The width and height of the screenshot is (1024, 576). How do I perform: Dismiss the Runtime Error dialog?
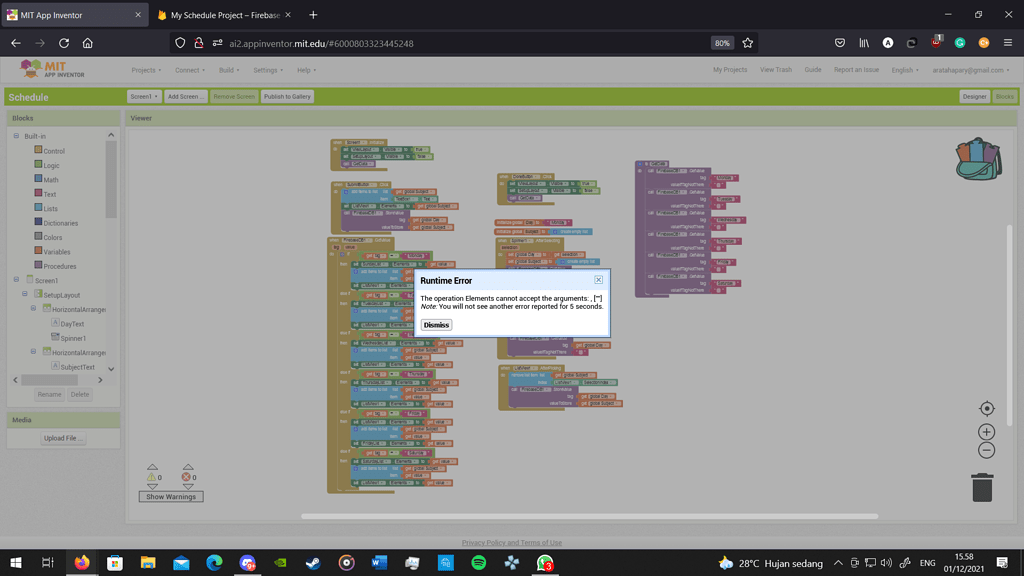(x=435, y=324)
